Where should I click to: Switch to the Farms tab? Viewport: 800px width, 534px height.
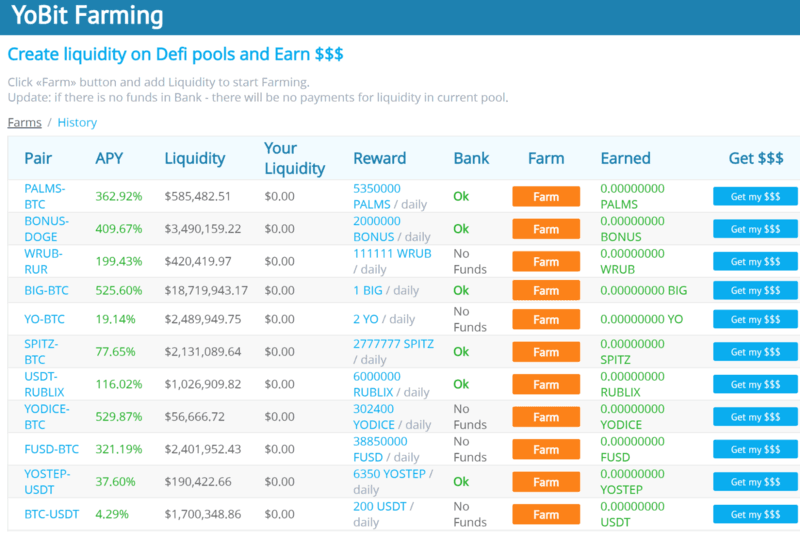24,122
